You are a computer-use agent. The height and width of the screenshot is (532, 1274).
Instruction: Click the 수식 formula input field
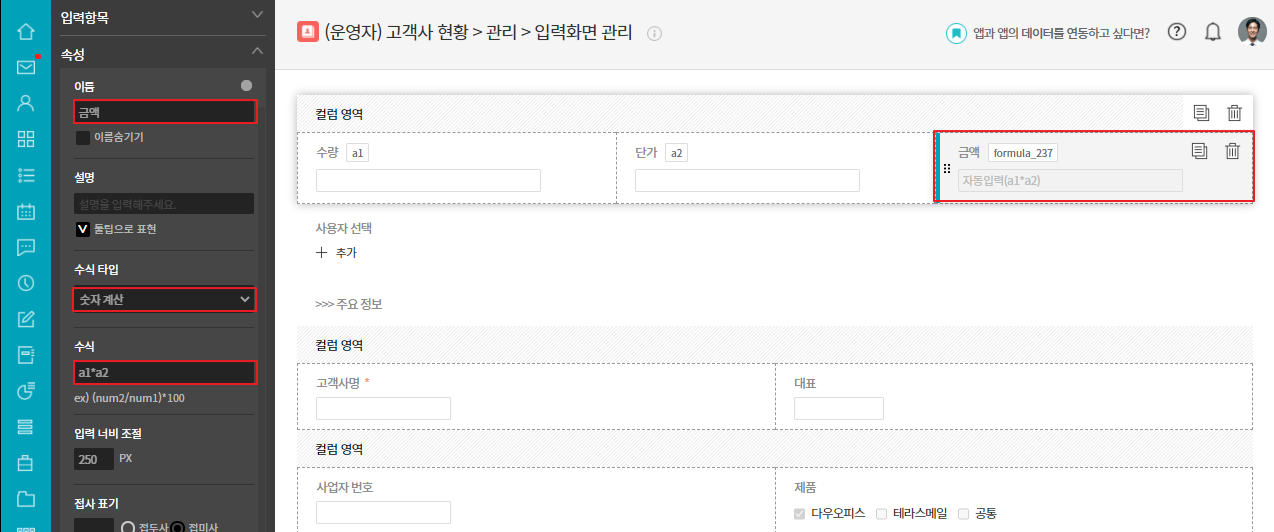[x=165, y=373]
